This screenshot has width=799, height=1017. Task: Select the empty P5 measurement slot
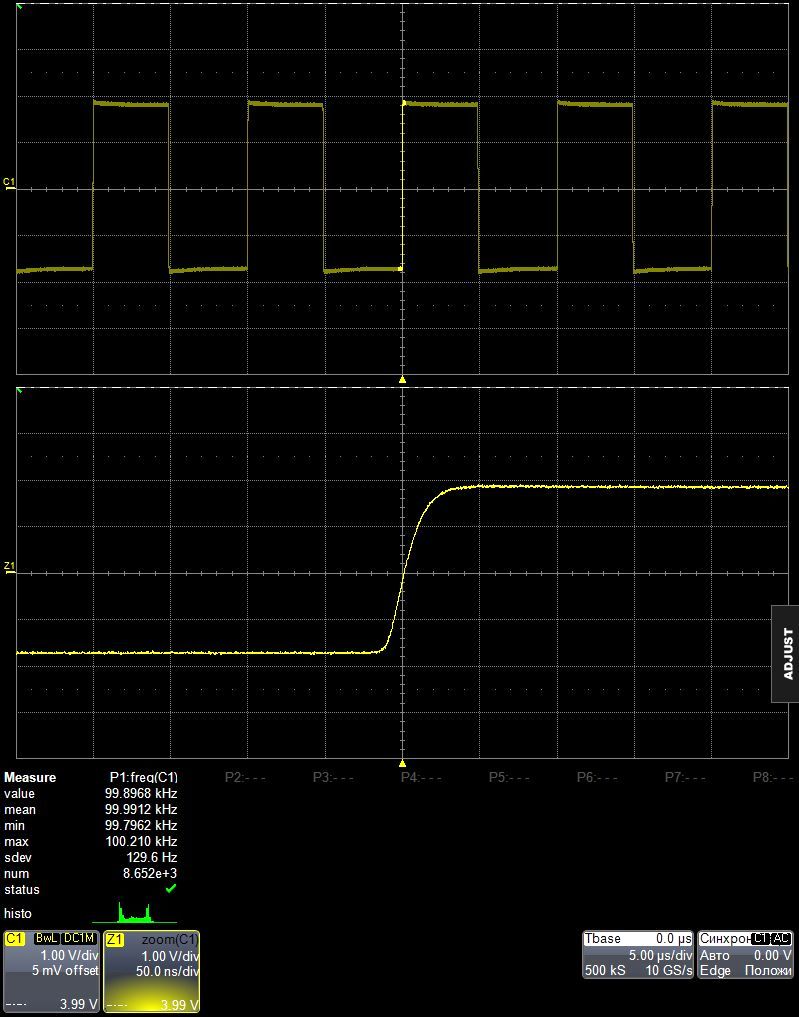[509, 777]
